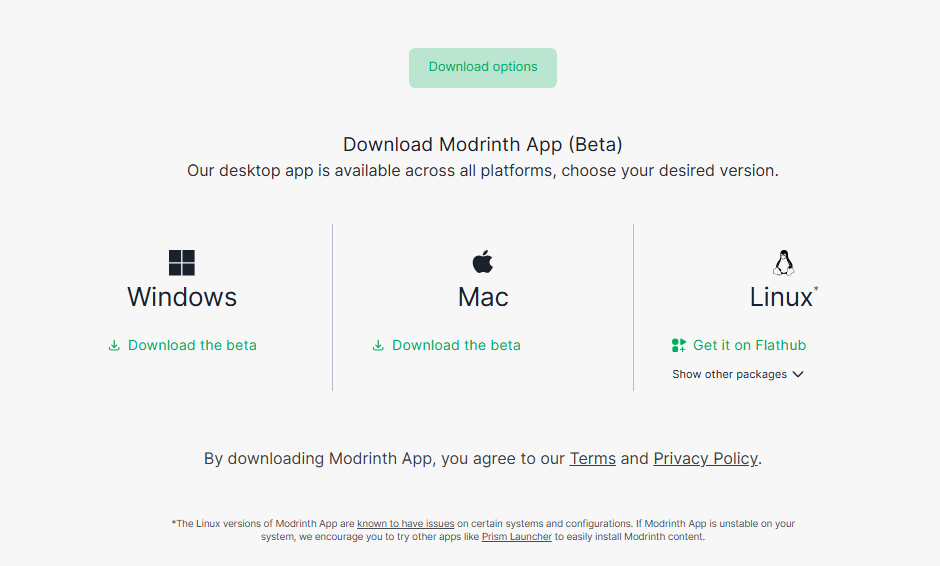Click the Flathub logo icon
This screenshot has width=940, height=566.
(679, 345)
